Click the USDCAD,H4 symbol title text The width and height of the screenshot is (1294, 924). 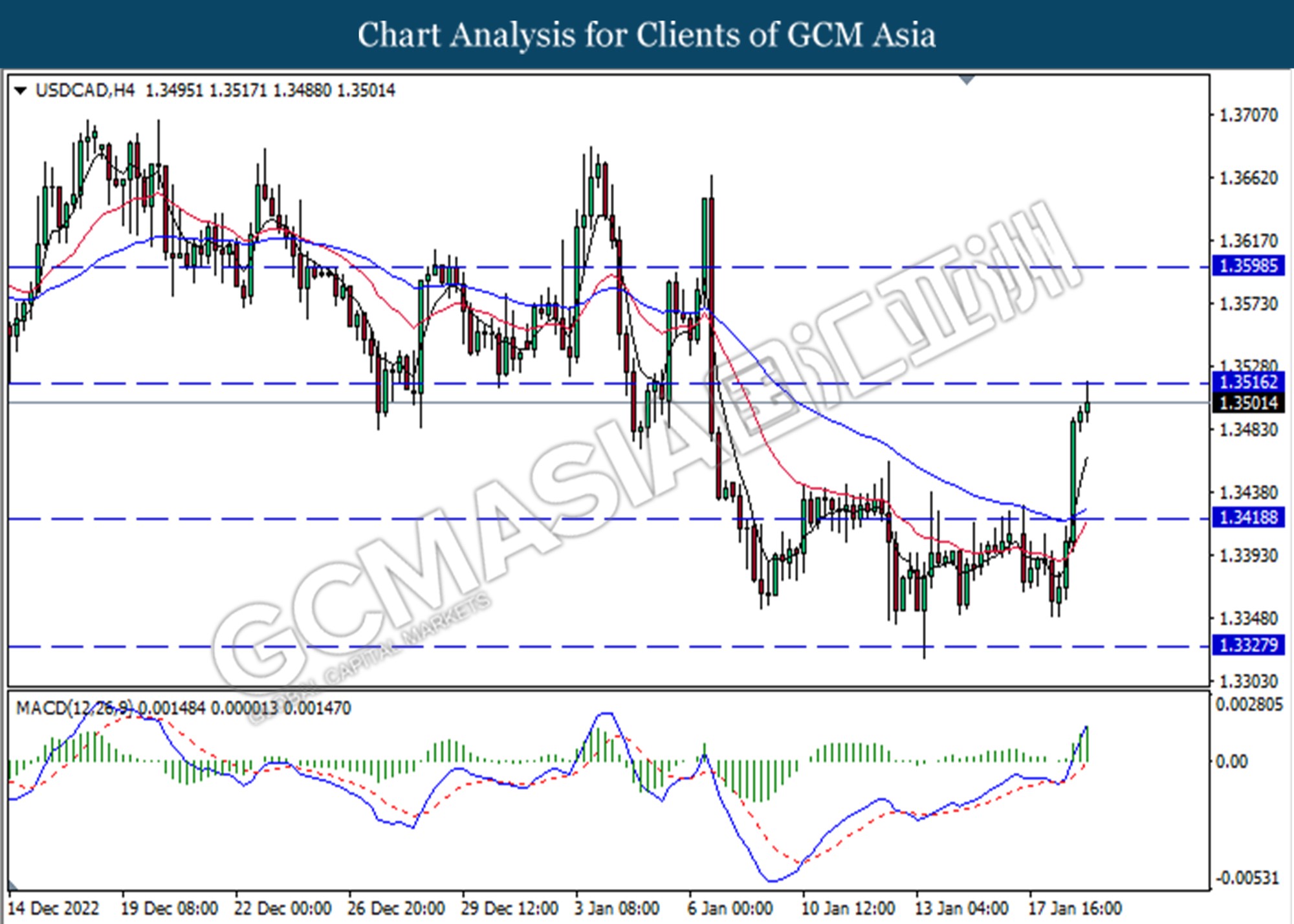(x=85, y=91)
